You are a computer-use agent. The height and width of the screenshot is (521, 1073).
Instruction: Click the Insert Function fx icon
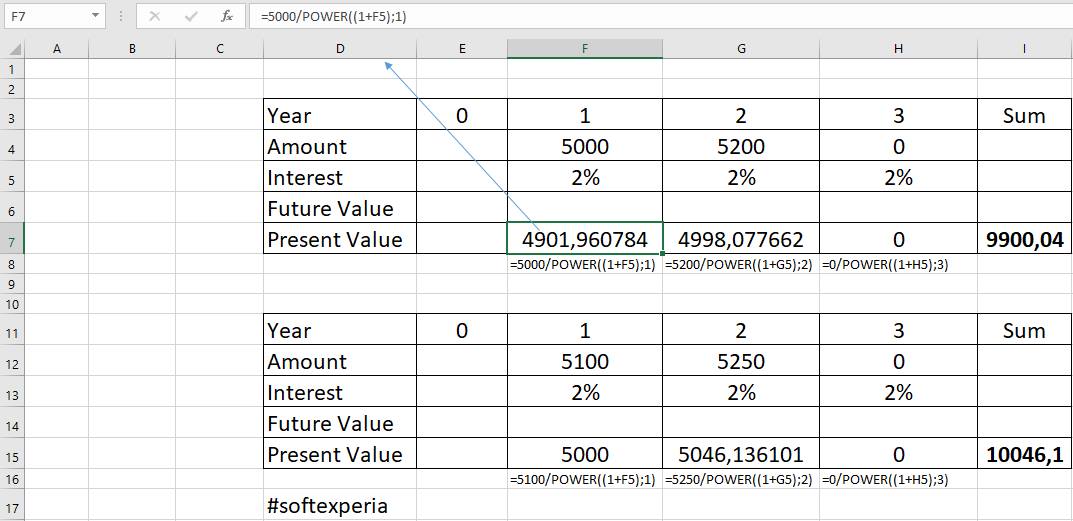pyautogui.click(x=227, y=16)
